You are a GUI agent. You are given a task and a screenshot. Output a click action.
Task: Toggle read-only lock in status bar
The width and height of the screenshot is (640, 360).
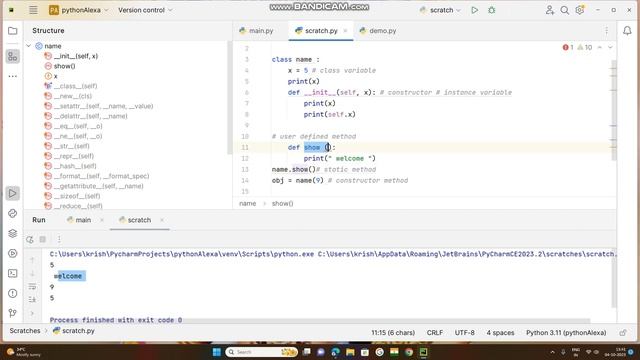pyautogui.click(x=623, y=333)
